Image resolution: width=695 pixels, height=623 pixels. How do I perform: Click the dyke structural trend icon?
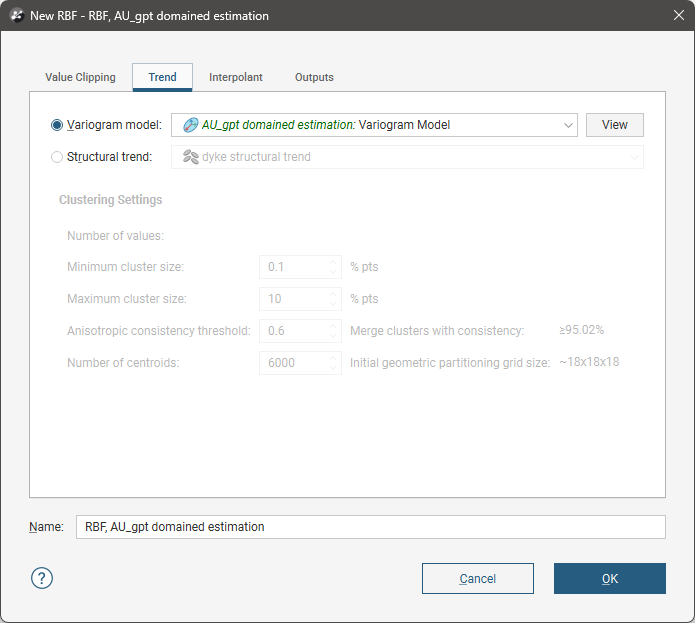click(x=190, y=157)
